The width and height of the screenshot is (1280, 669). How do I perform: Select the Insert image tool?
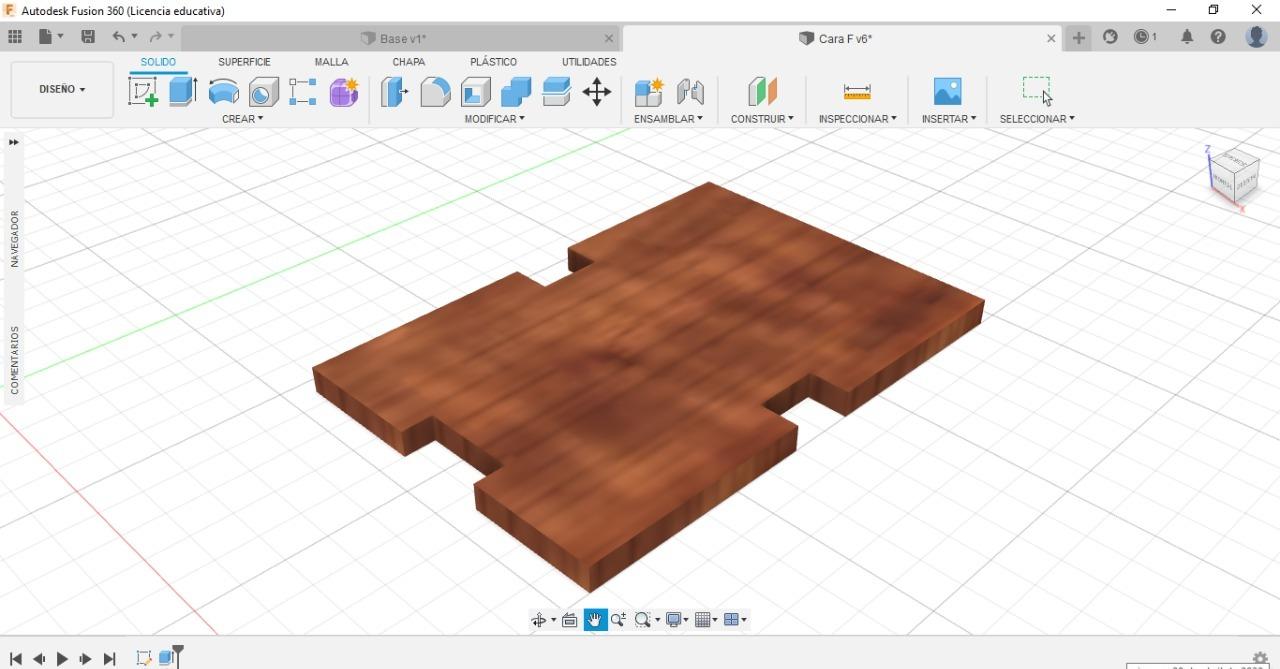[947, 92]
